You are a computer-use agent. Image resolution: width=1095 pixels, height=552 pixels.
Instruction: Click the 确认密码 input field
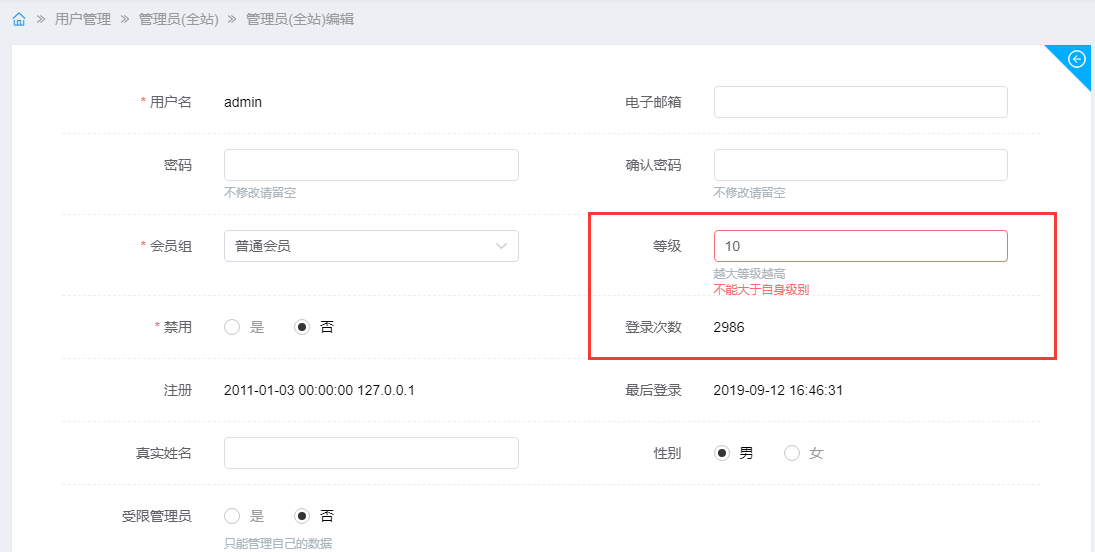860,165
